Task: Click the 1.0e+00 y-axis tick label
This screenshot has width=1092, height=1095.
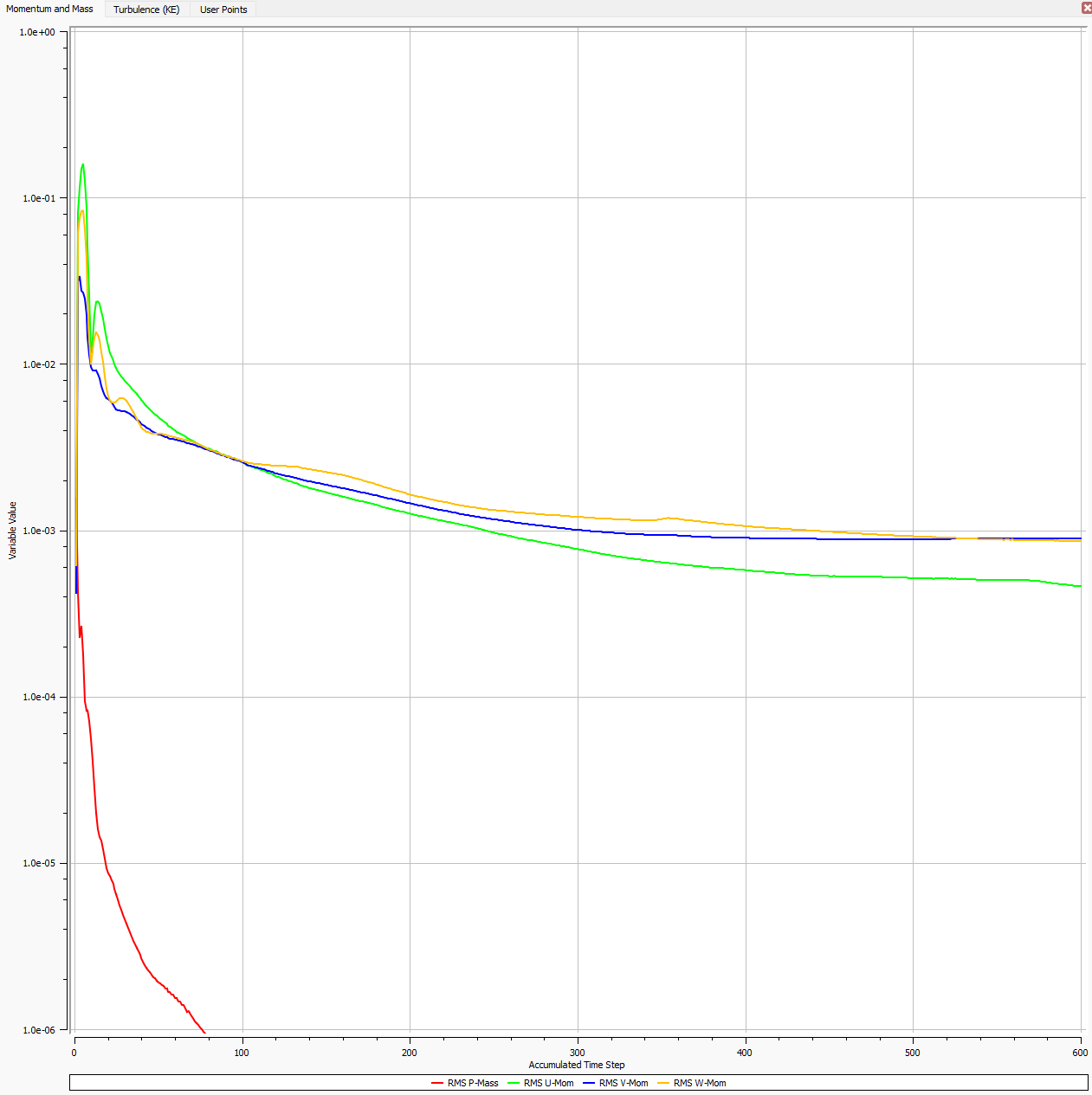Action: click(37, 32)
